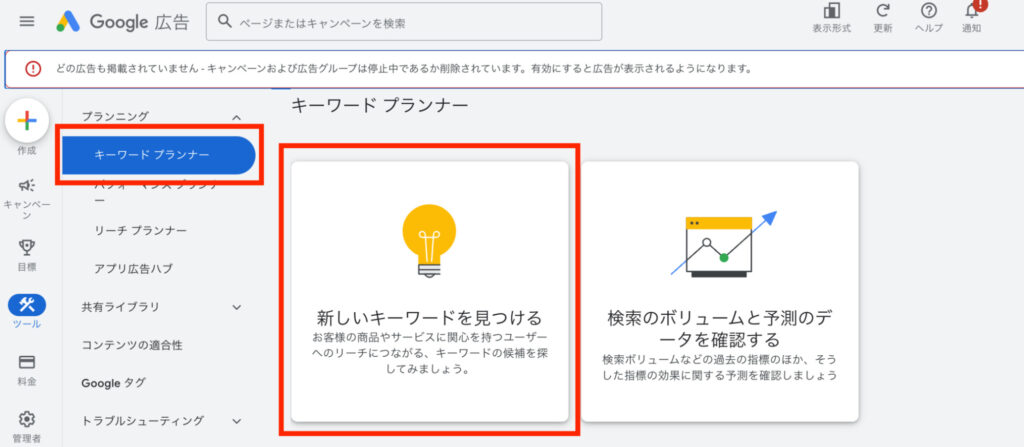The width and height of the screenshot is (1024, 447).
Task: Open リーチ プランナー
Action: click(140, 231)
